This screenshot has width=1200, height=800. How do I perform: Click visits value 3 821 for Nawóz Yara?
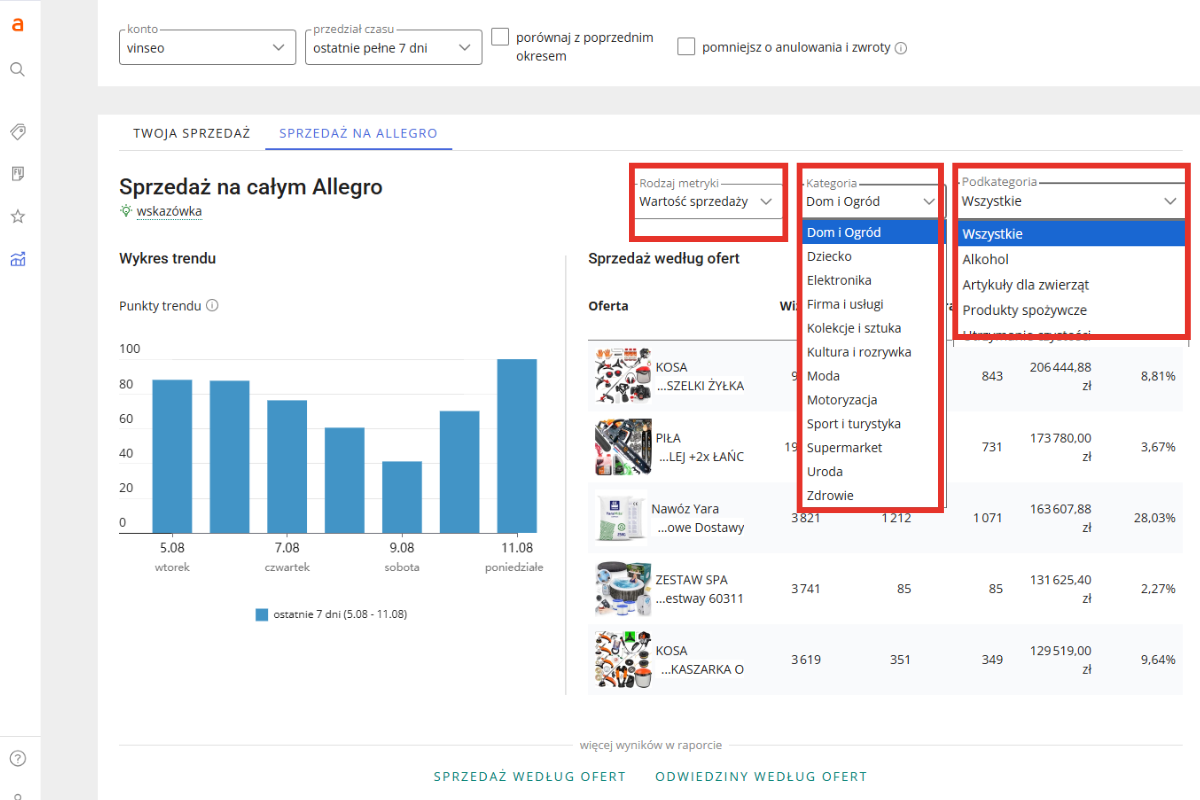click(806, 518)
